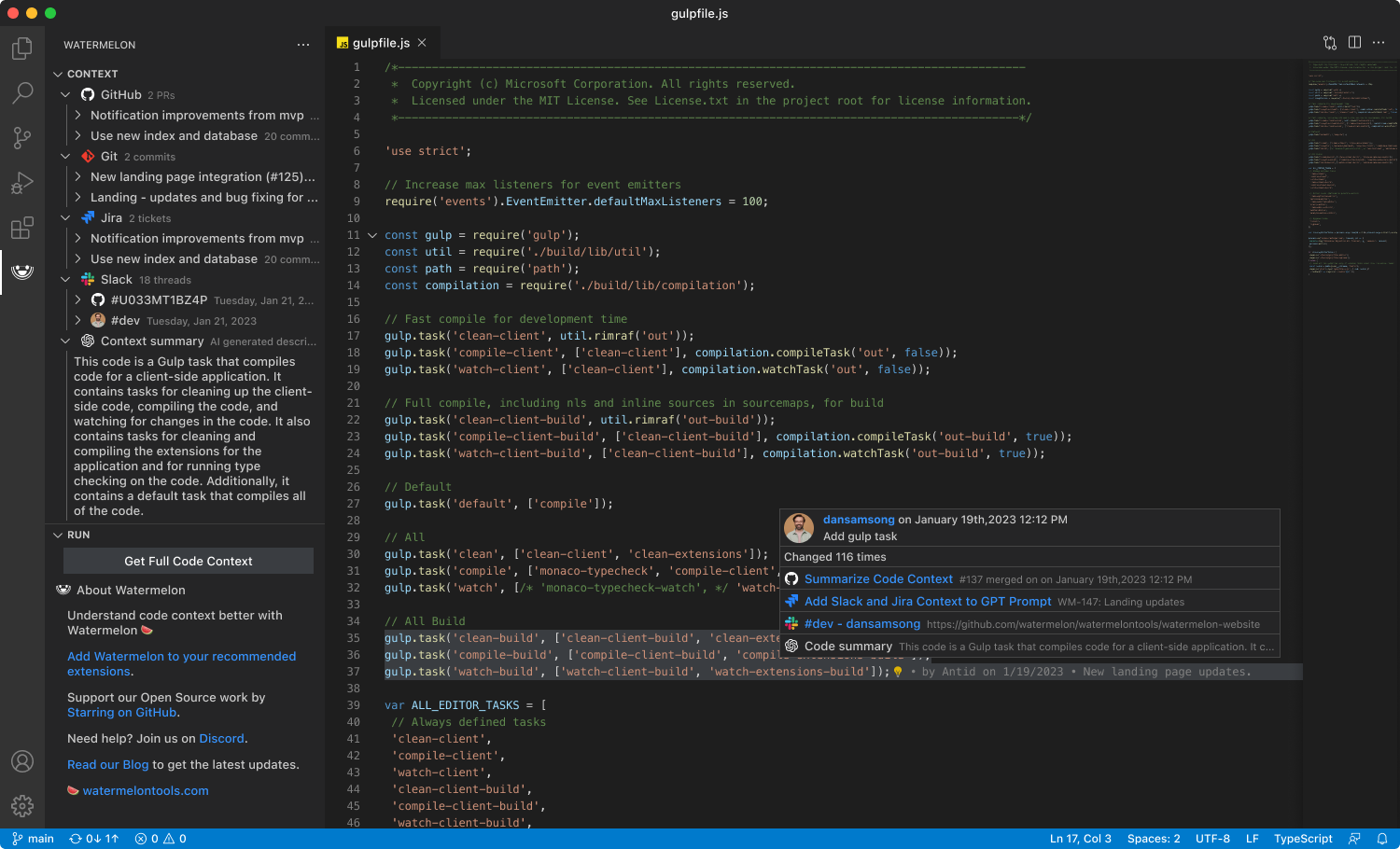Click Get Full Code Context button
This screenshot has width=1400, height=849.
(189, 561)
